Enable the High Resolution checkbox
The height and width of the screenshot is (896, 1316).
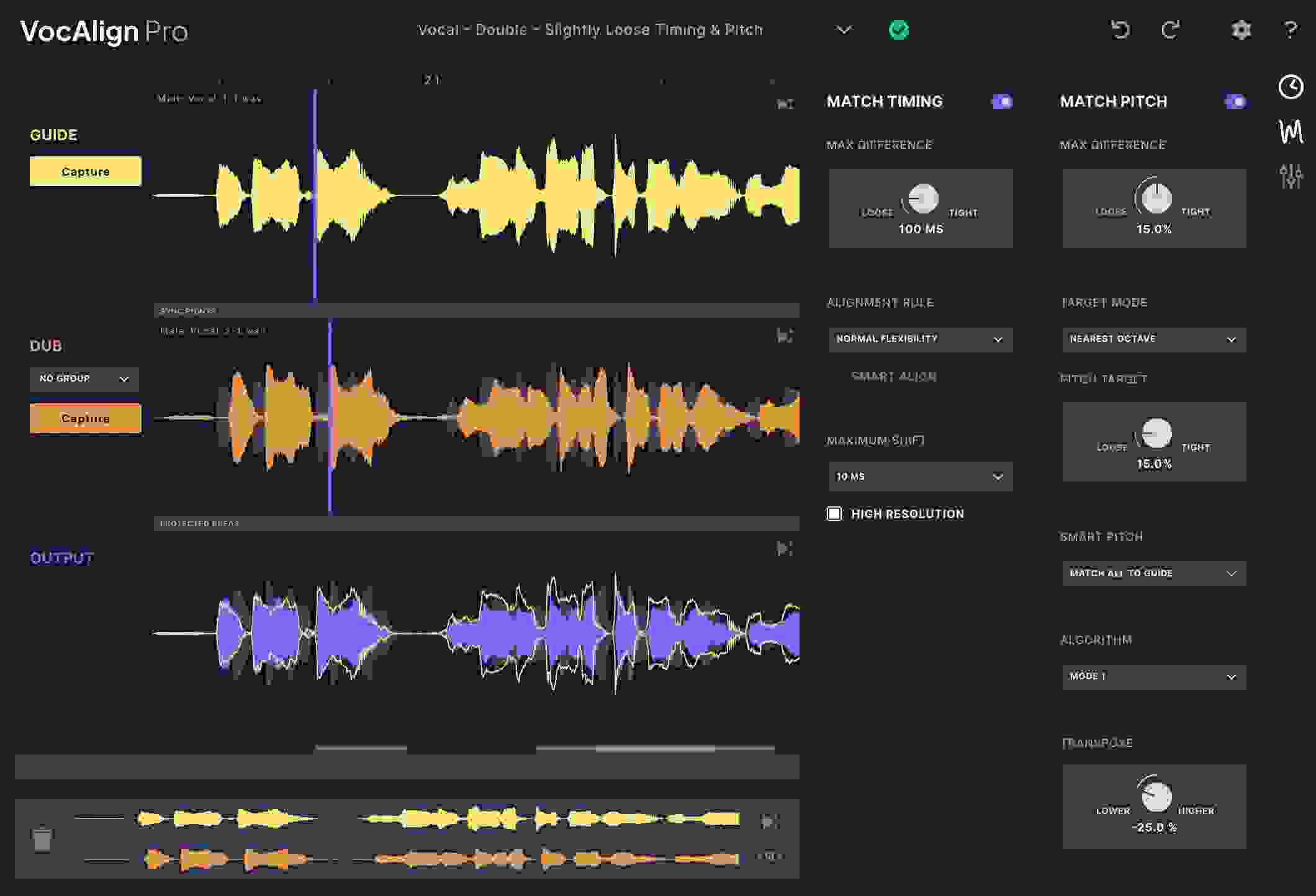[x=834, y=514]
